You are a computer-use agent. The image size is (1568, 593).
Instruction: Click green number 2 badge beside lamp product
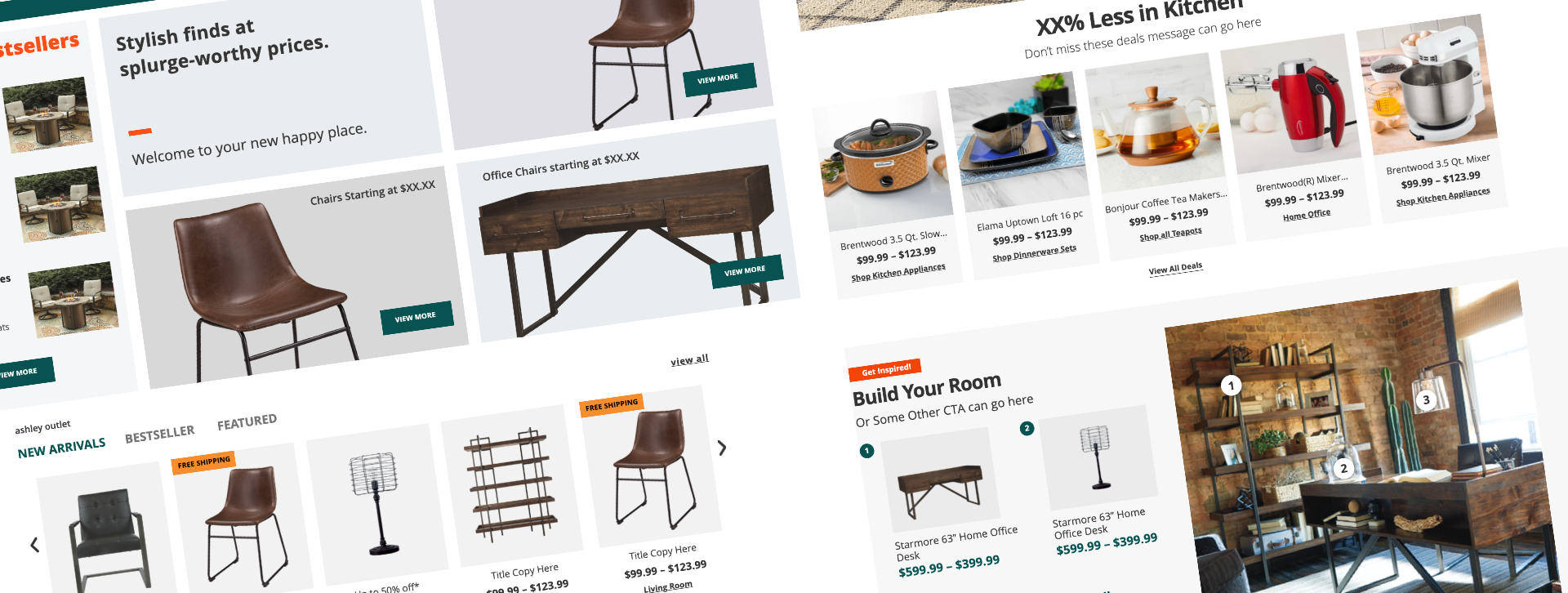[1027, 428]
